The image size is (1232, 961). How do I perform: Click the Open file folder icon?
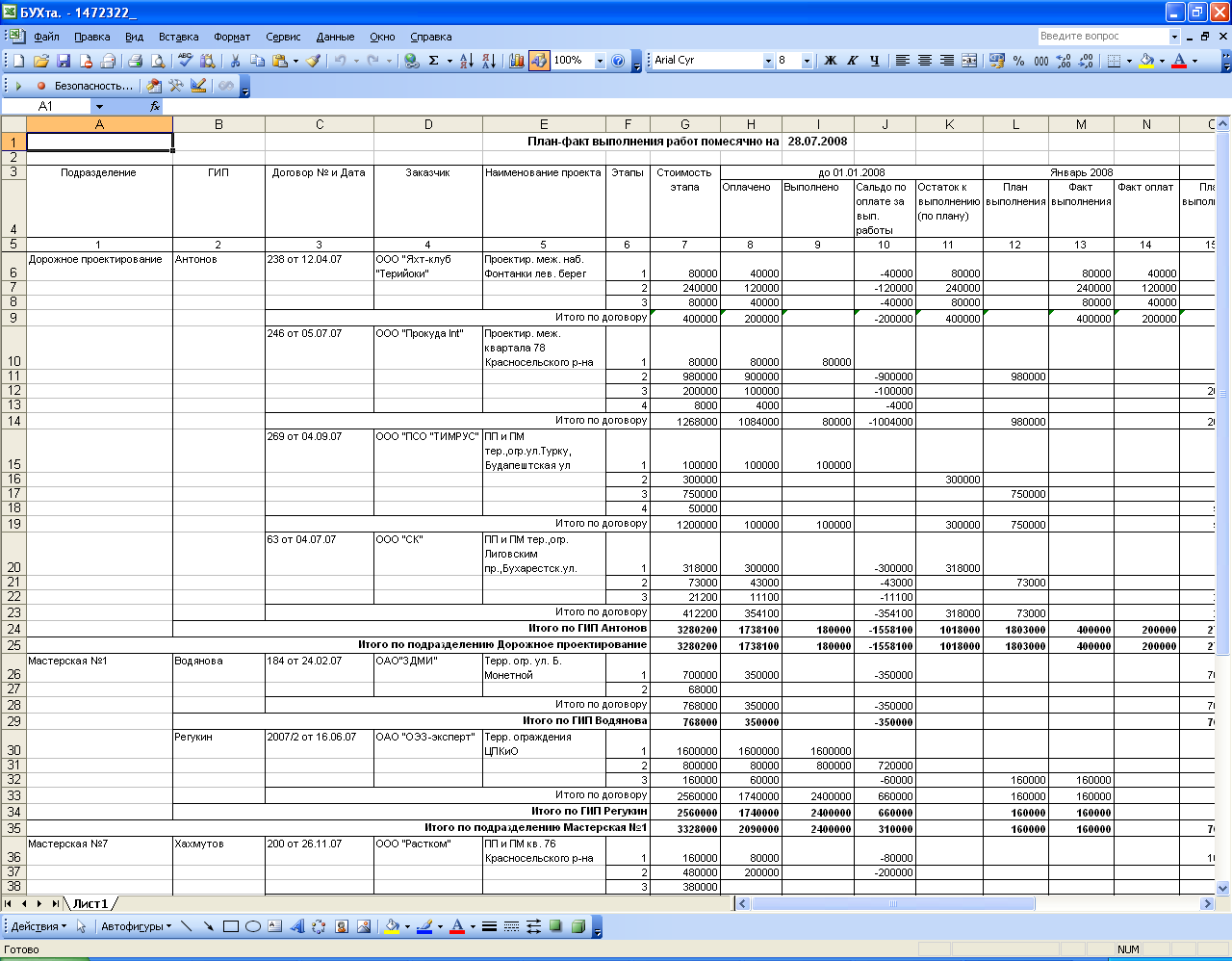pyautogui.click(x=41, y=61)
